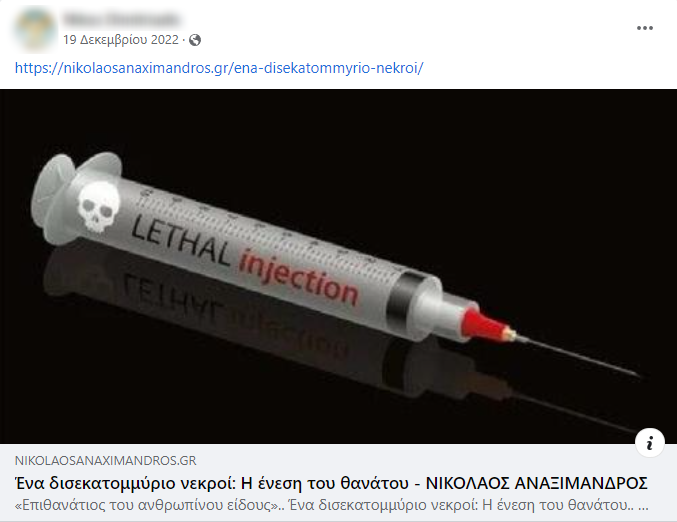Click the circular info icon on image

click(649, 443)
